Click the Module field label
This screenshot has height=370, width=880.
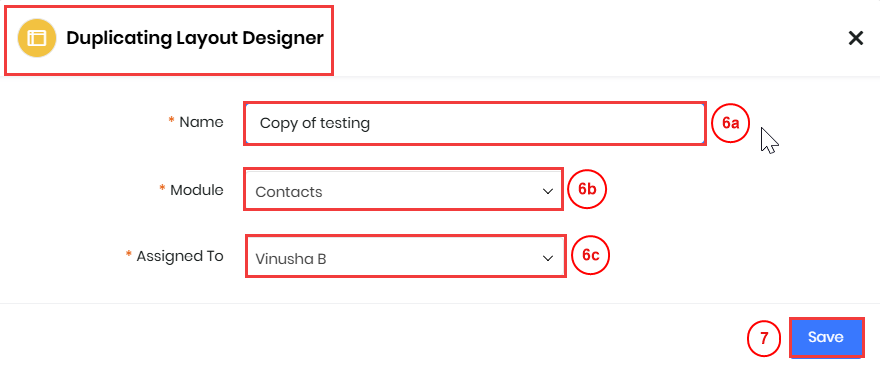coord(196,190)
